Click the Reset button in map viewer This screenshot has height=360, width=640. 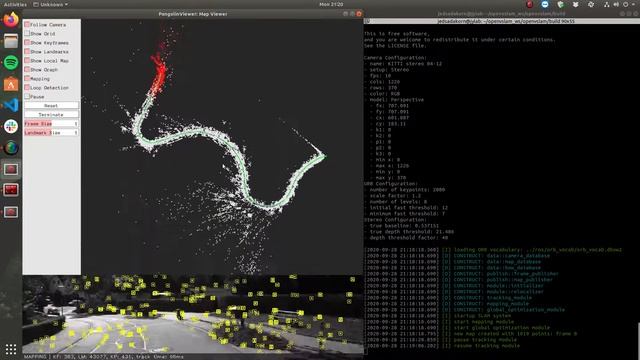click(51, 105)
